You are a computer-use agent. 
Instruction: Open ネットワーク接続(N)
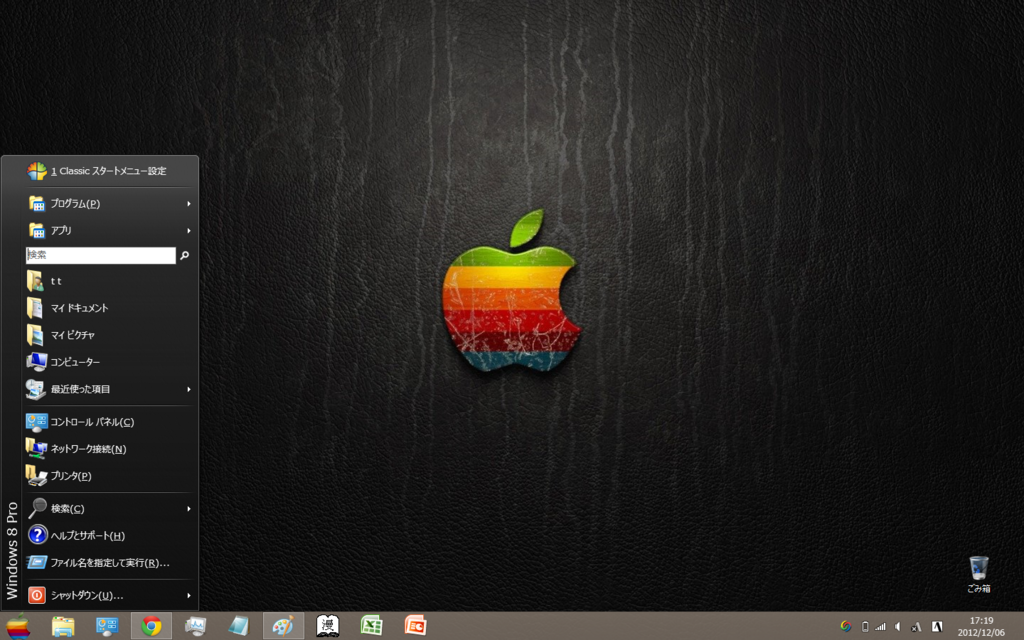[x=109, y=449]
